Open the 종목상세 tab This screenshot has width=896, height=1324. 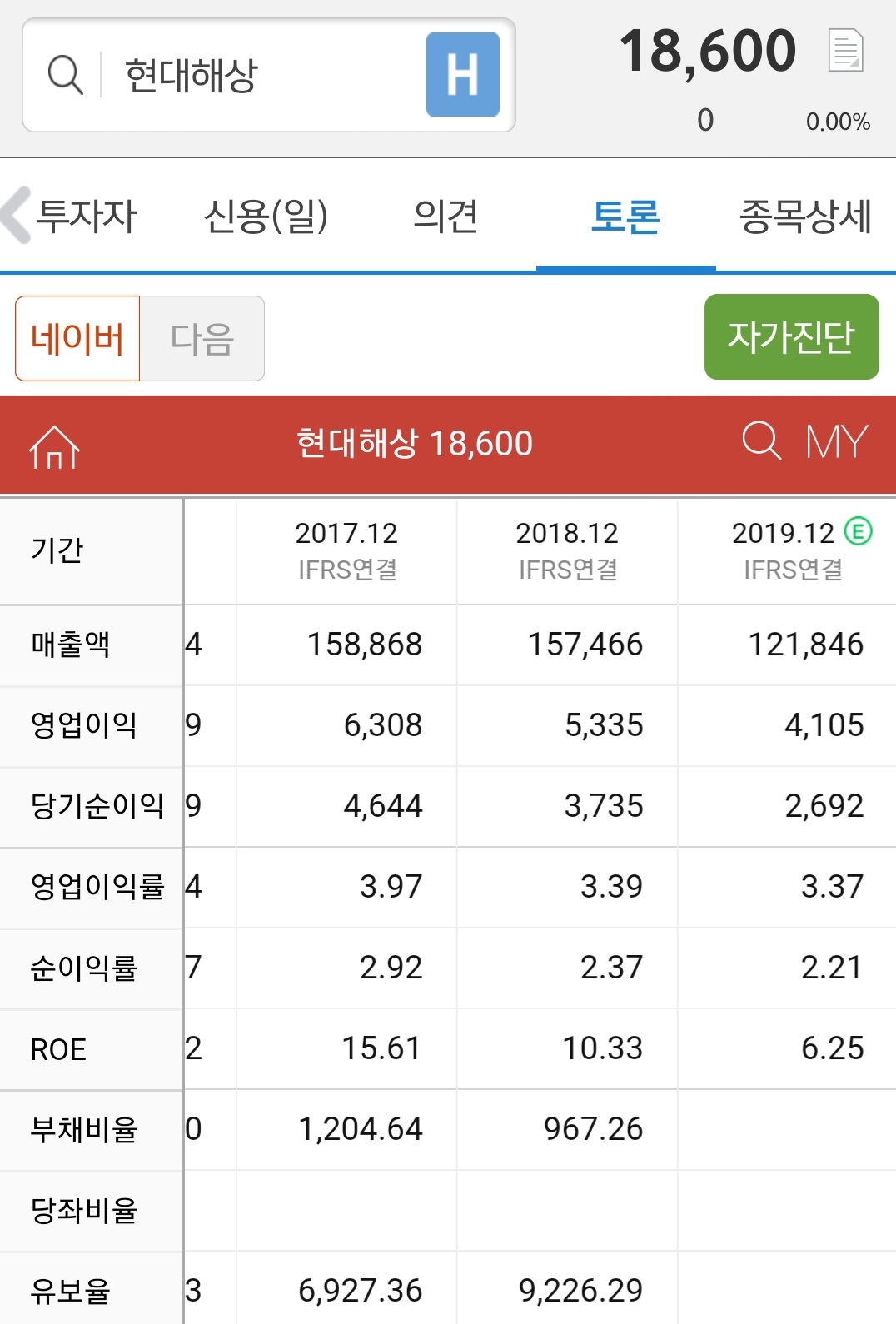coord(805,216)
